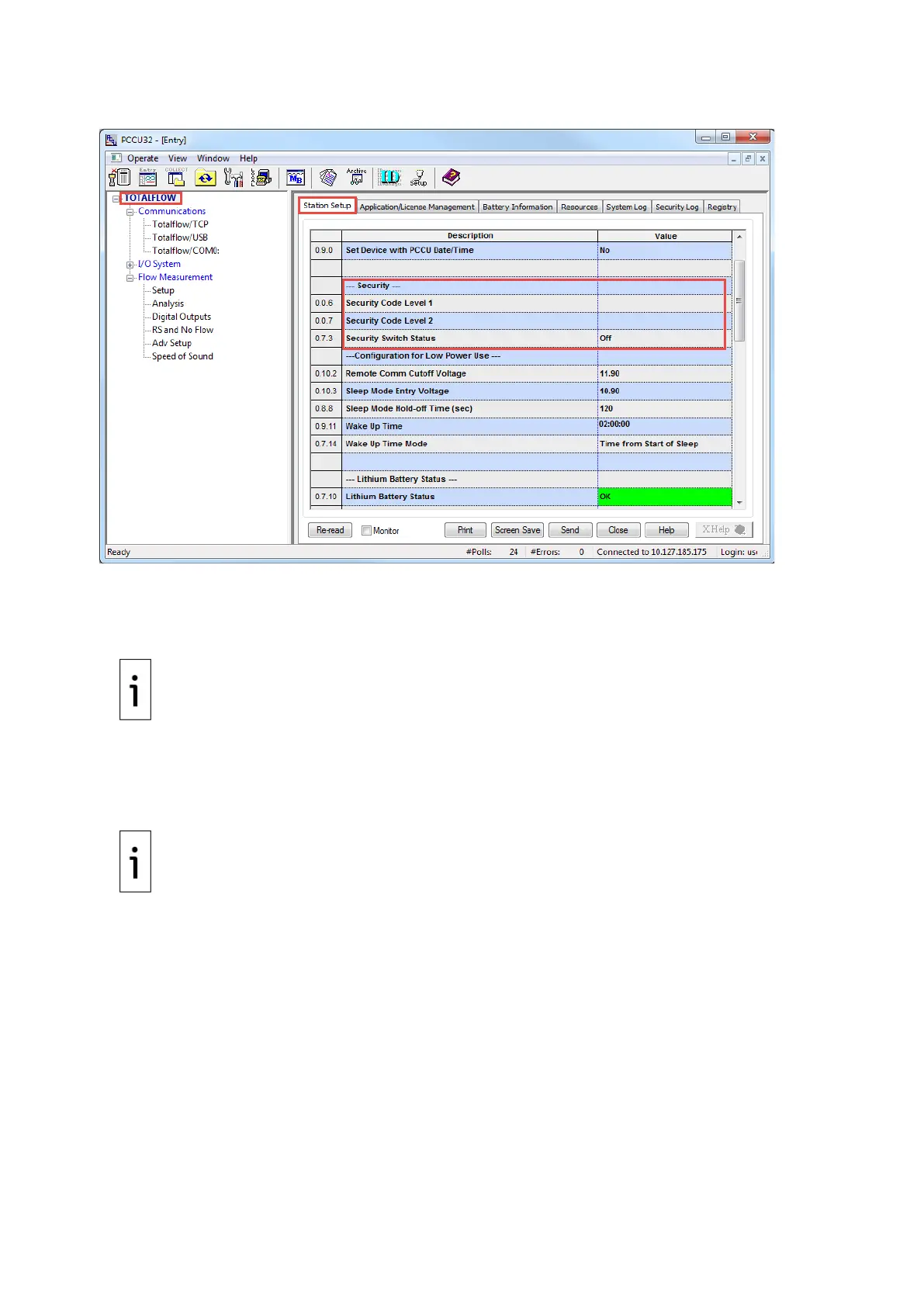
Task: Select Digital Outputs in the tree
Action: [182, 317]
